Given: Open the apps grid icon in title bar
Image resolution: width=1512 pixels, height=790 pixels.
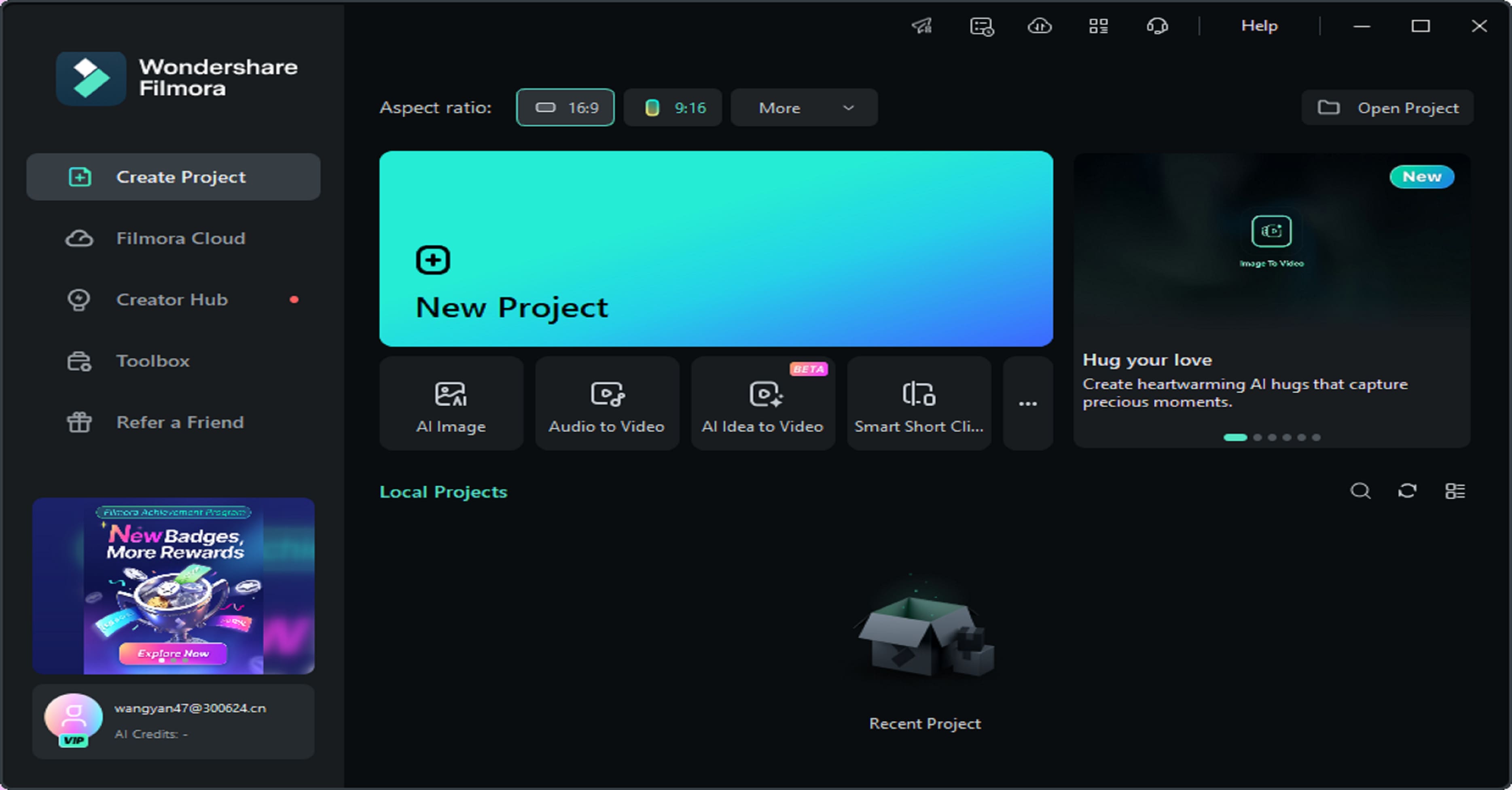Looking at the screenshot, I should 1098,26.
